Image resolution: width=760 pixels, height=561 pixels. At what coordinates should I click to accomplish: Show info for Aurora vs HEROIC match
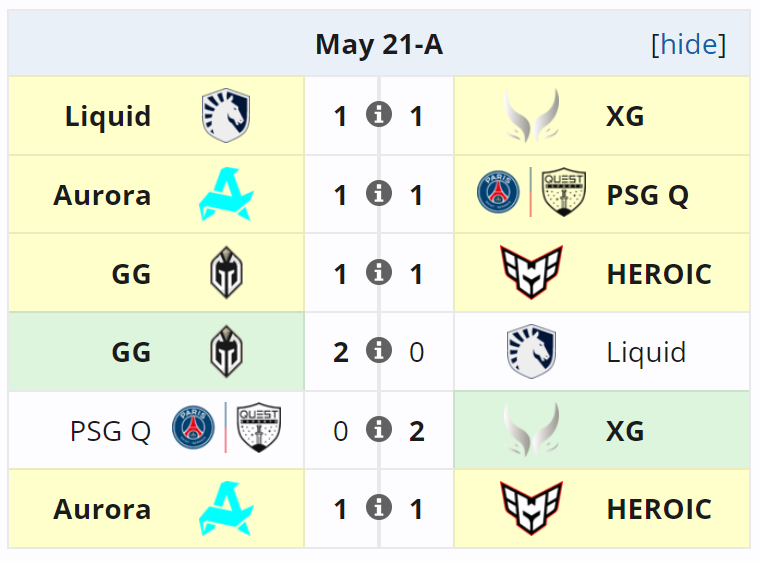pos(378,507)
